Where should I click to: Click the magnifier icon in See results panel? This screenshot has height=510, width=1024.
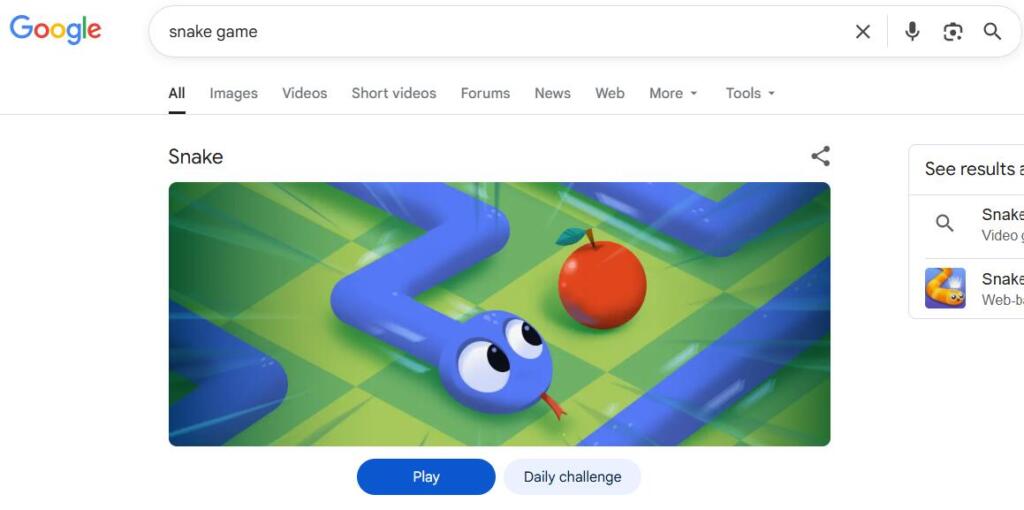click(944, 223)
